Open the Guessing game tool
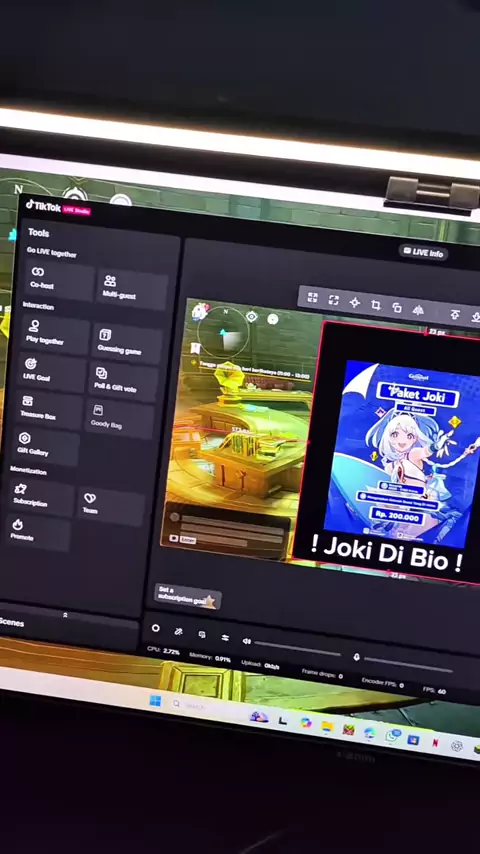Viewport: 480px width, 854px height. 127,343
